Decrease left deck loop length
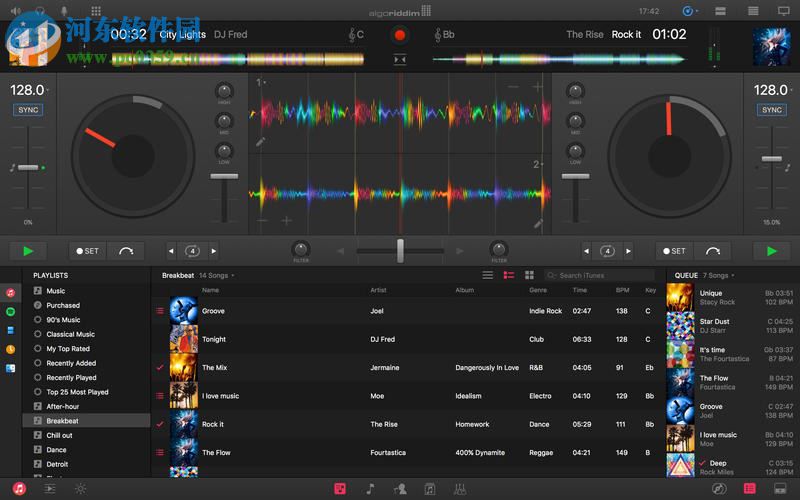 [171, 251]
